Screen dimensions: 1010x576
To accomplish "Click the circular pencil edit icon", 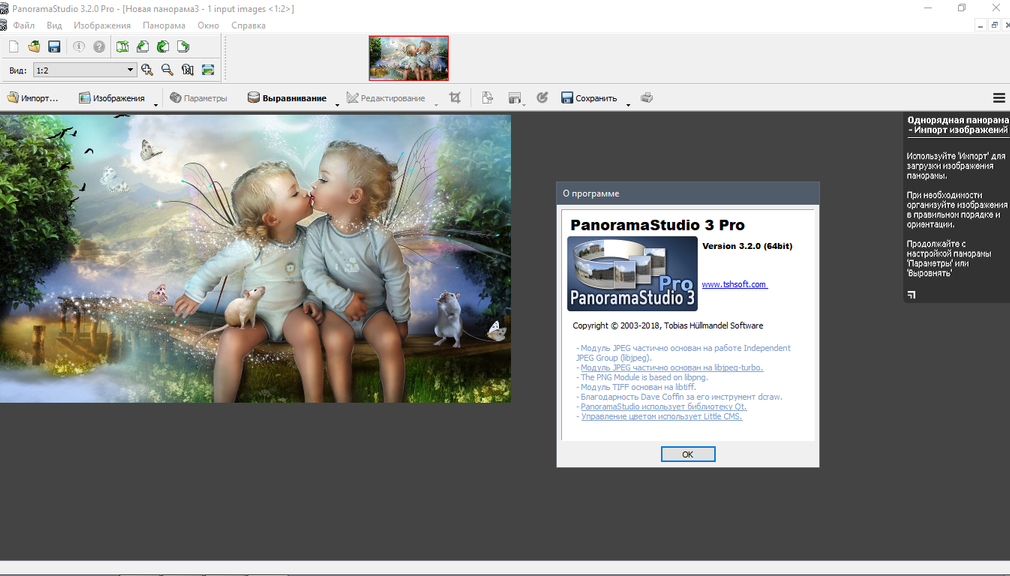I will (542, 97).
